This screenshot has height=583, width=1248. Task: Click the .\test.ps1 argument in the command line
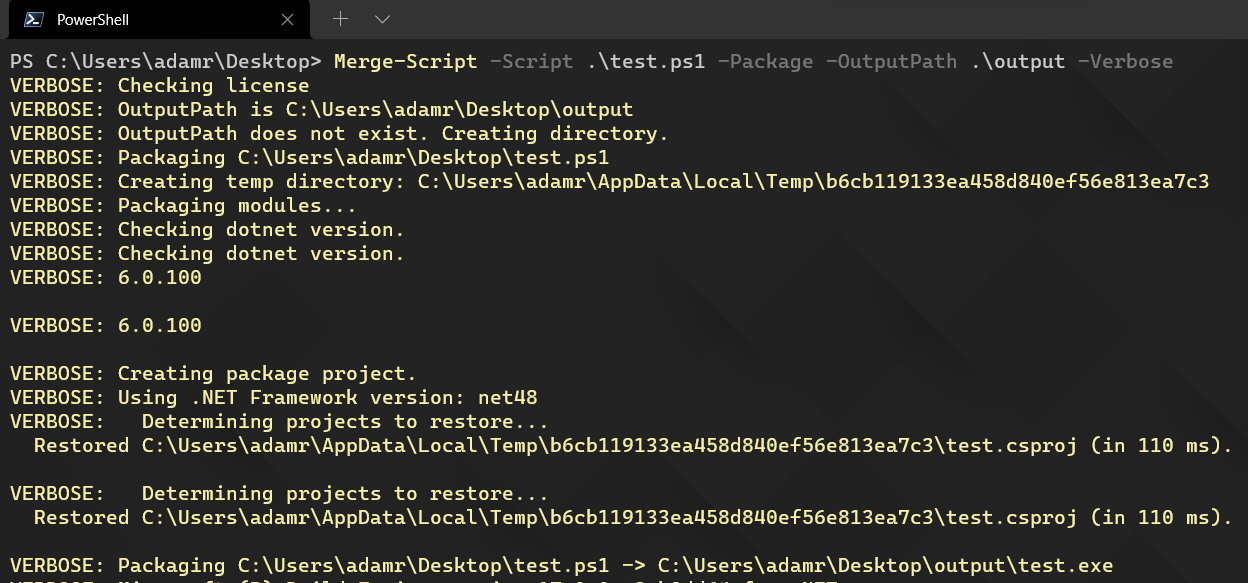tap(646, 61)
